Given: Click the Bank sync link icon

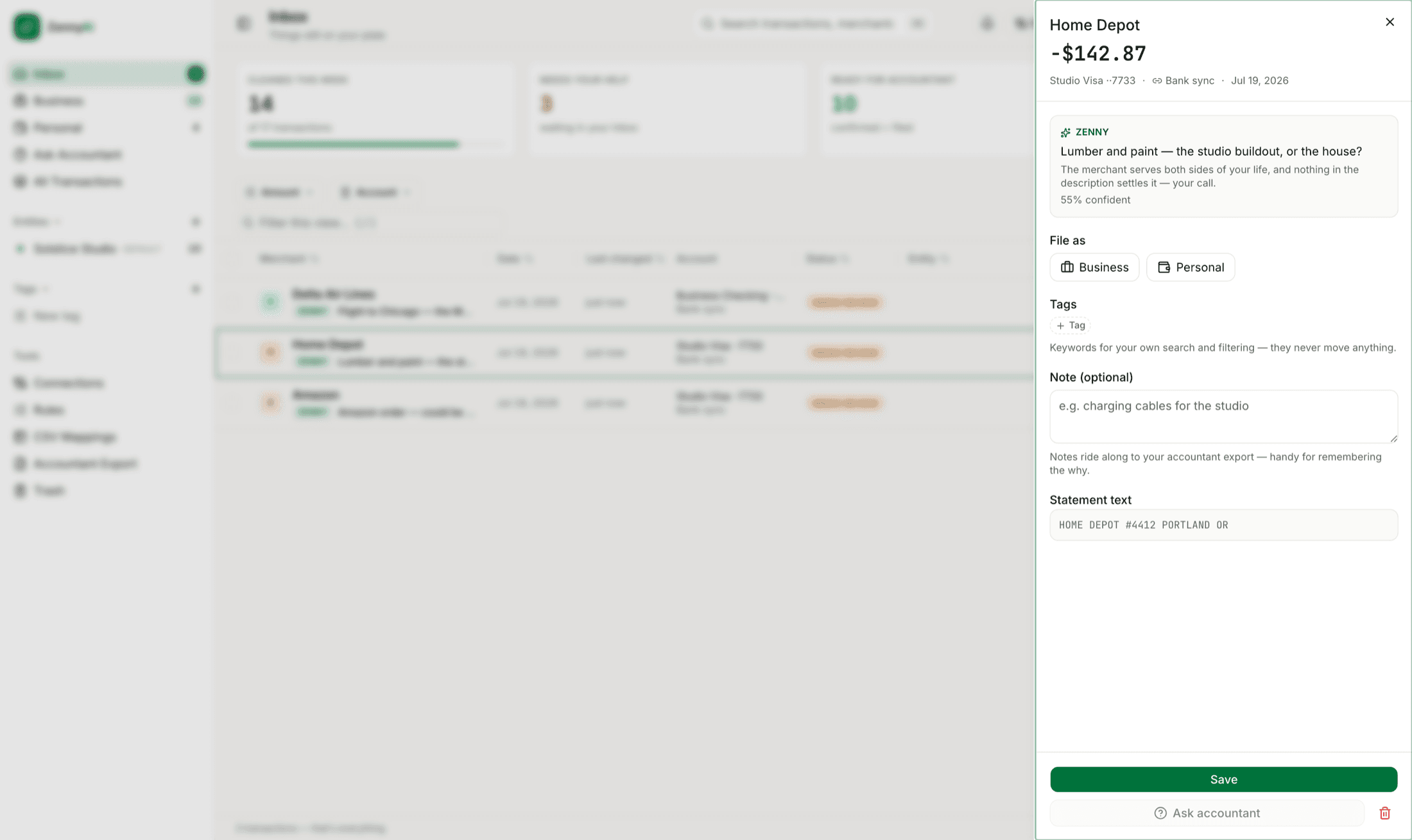Looking at the screenshot, I should (1157, 81).
